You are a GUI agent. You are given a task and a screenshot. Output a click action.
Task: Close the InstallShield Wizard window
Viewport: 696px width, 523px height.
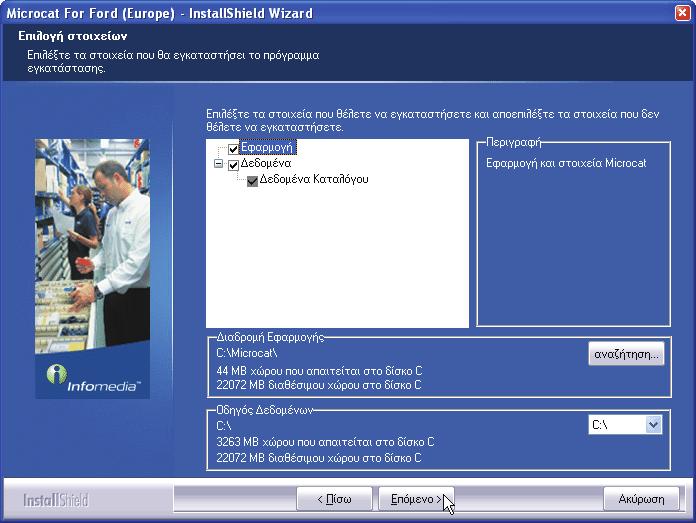coord(682,13)
